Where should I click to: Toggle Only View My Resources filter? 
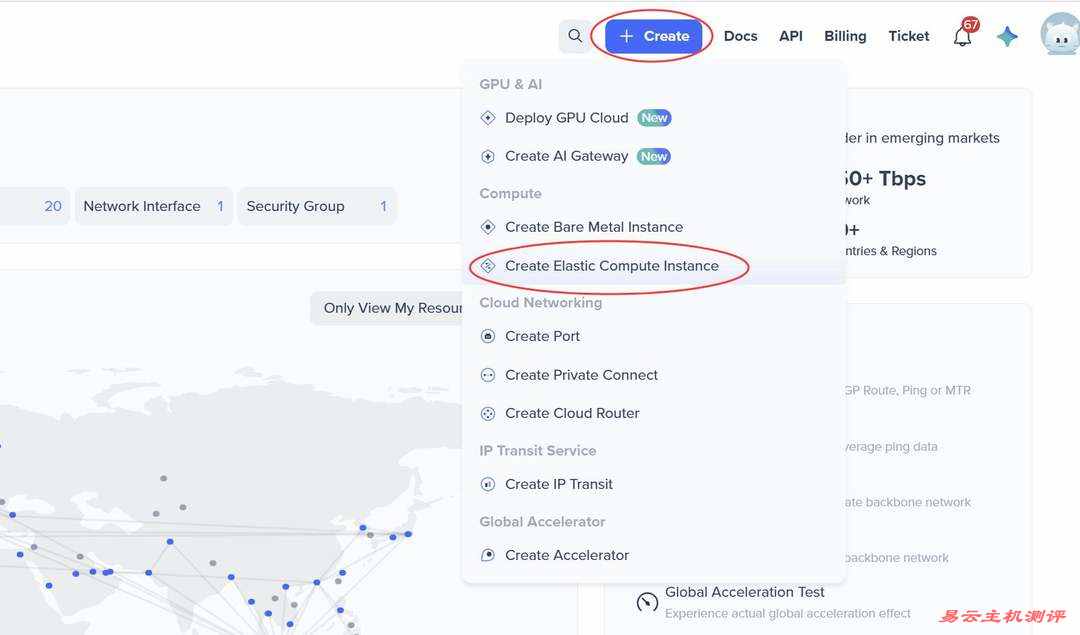coord(392,308)
